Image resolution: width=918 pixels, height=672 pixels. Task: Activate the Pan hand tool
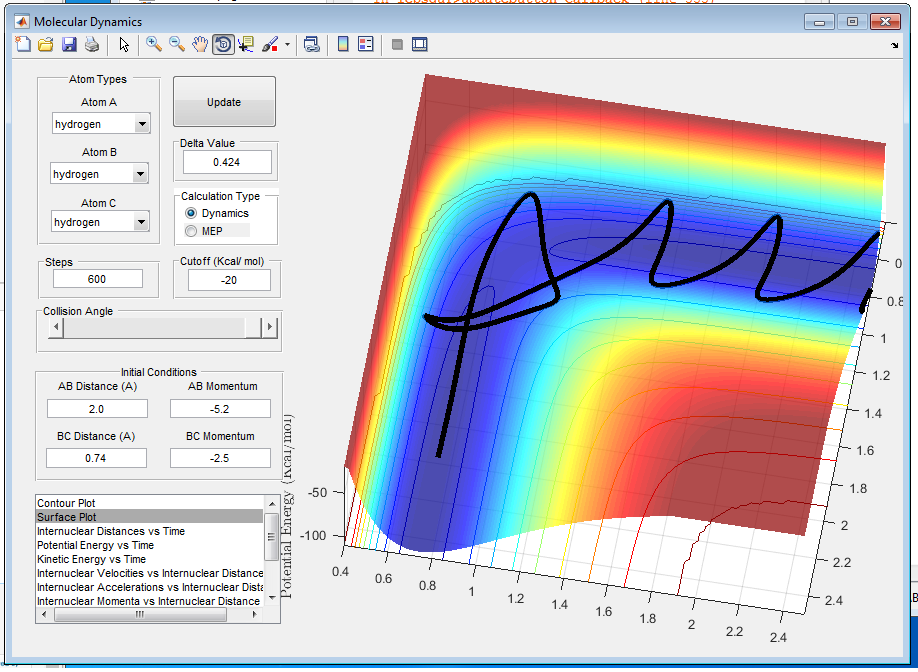point(200,44)
